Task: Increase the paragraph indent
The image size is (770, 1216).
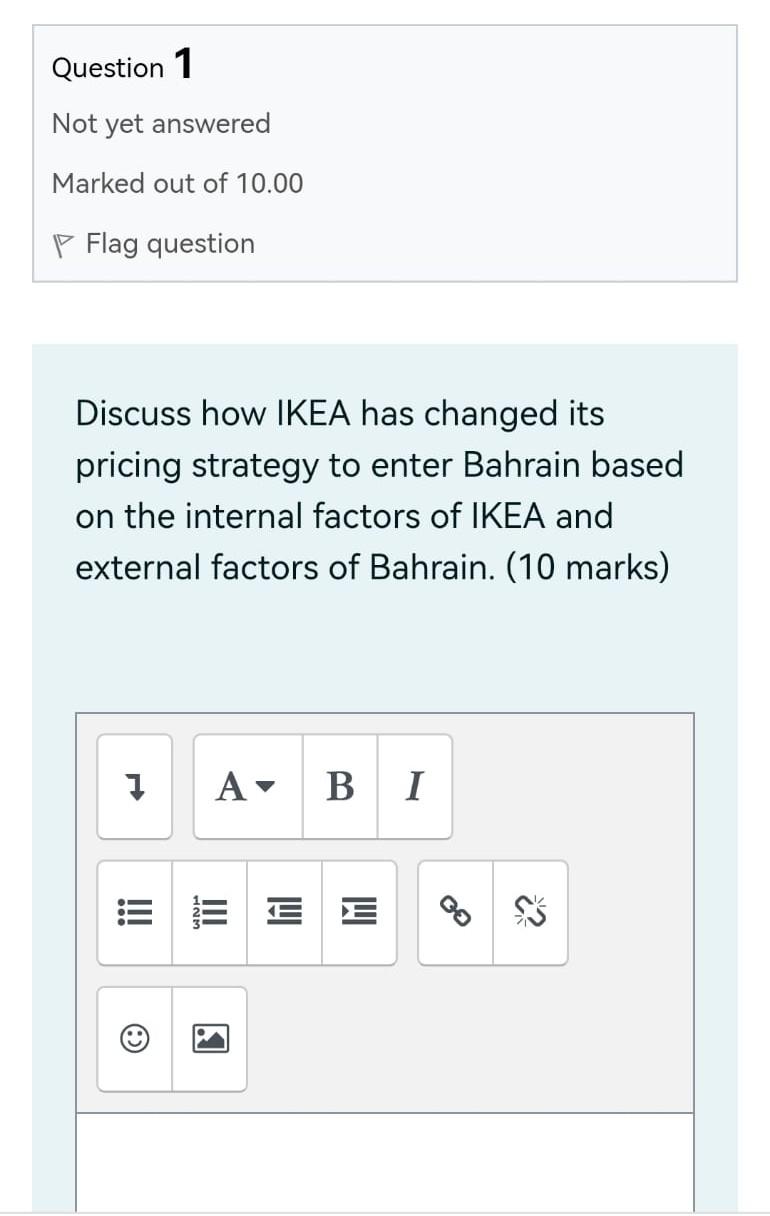Action: point(358,912)
